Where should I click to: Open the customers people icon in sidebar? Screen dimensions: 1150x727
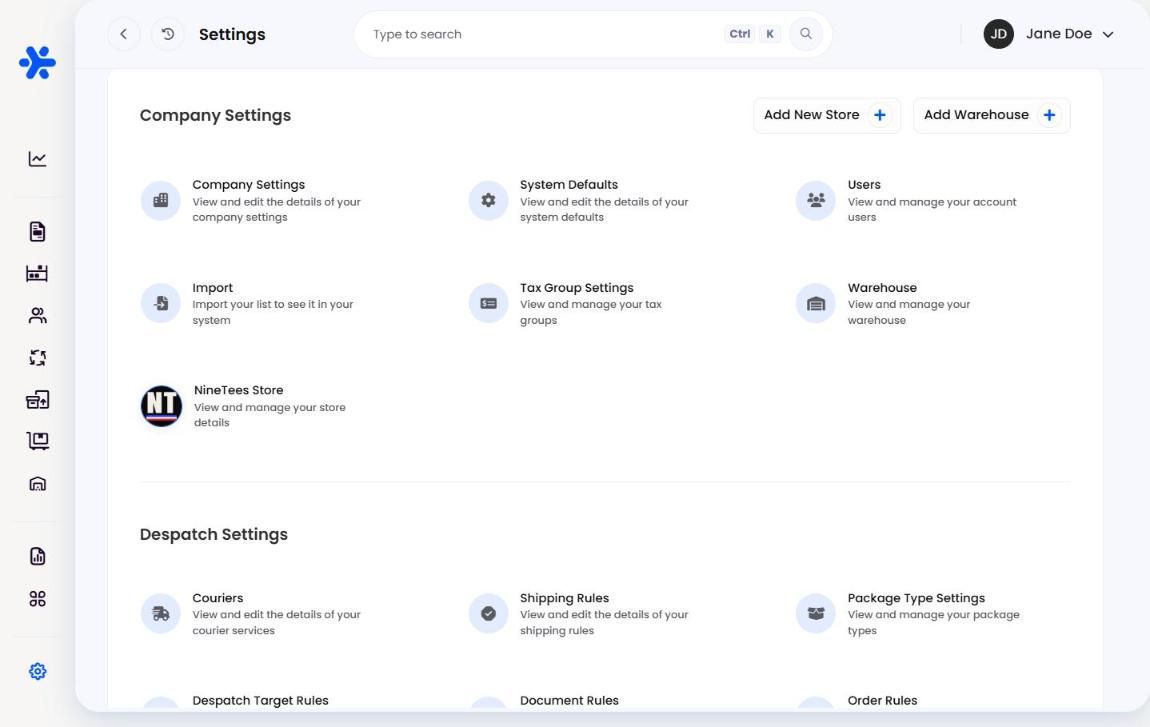point(37,315)
